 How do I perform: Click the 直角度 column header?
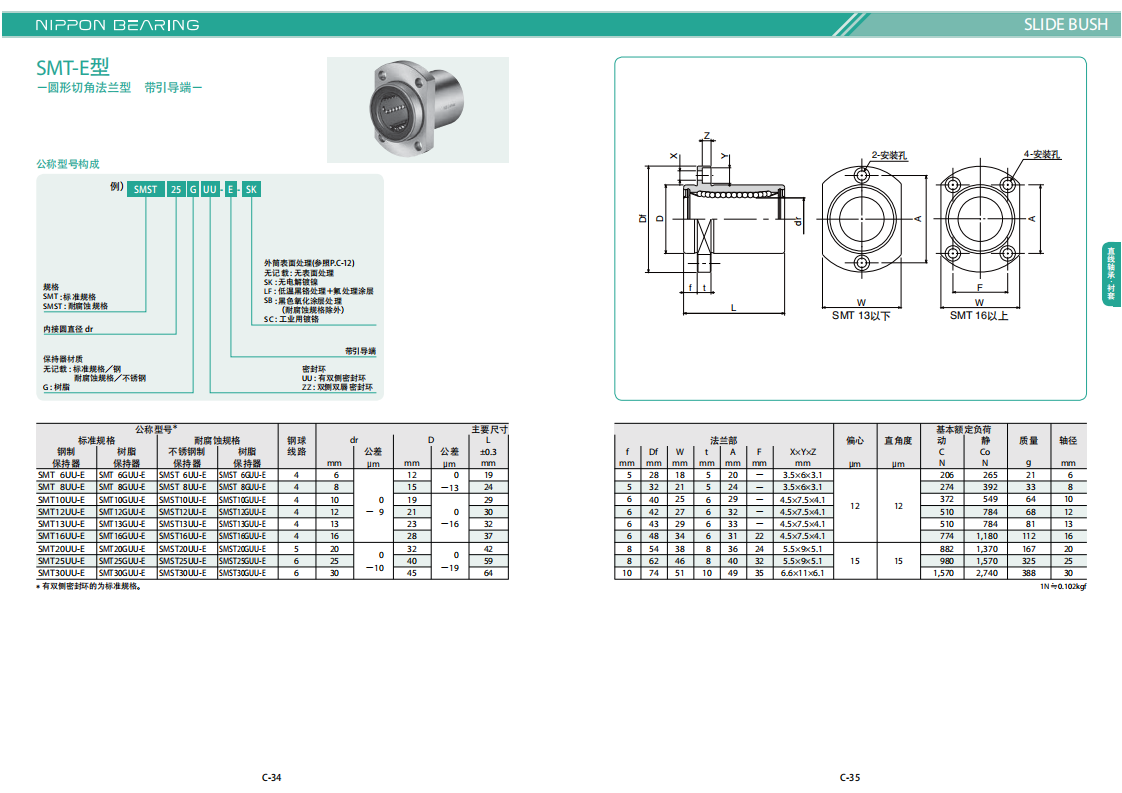pyautogui.click(x=898, y=440)
